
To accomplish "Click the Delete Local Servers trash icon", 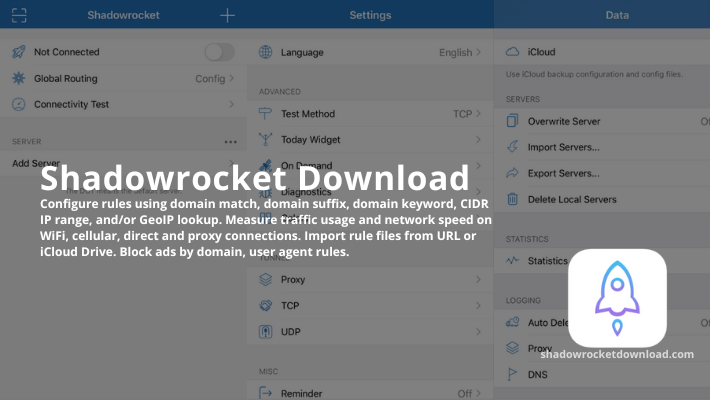I will 512,199.
